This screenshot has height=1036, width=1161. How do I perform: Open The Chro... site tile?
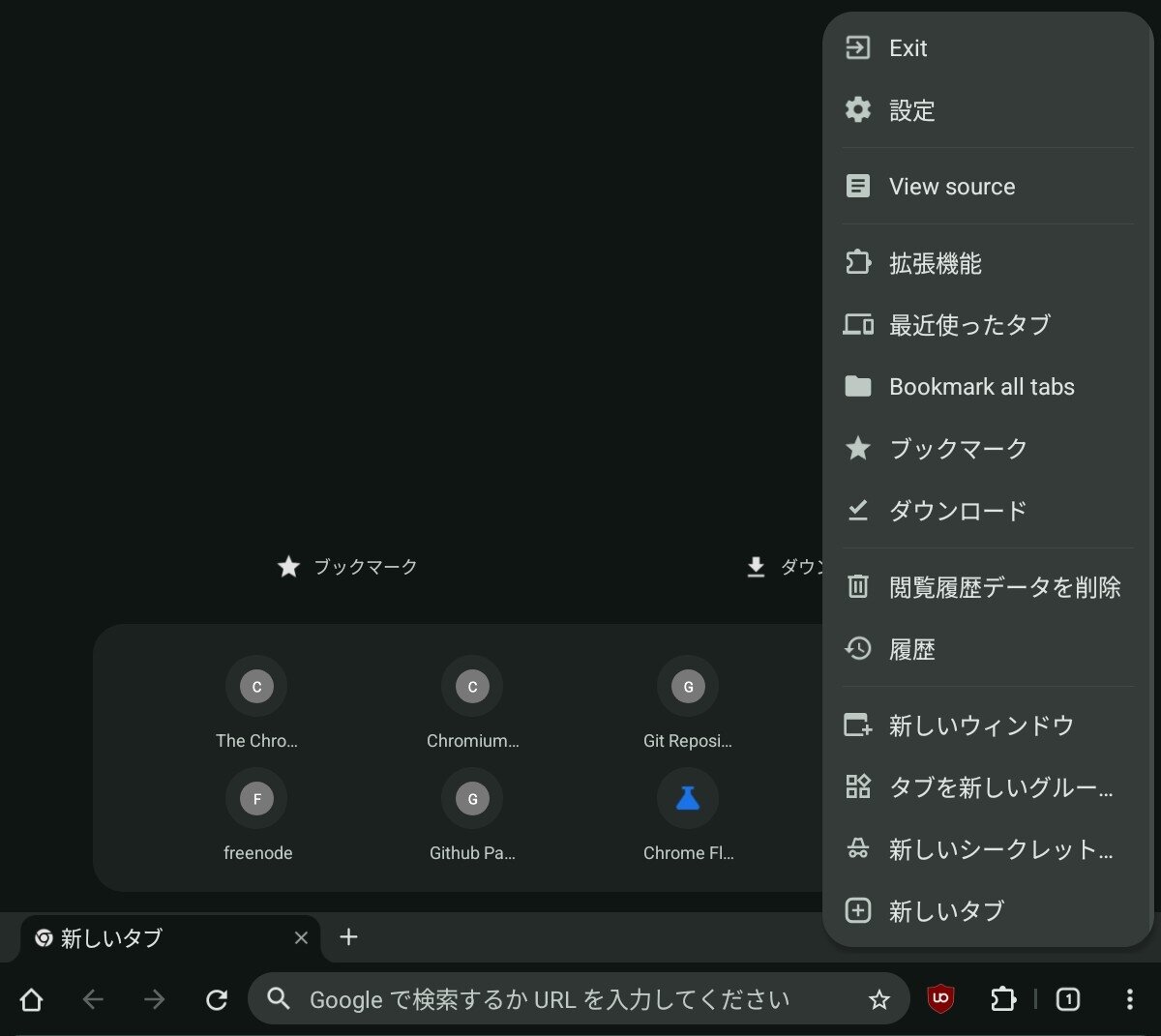[x=256, y=703]
